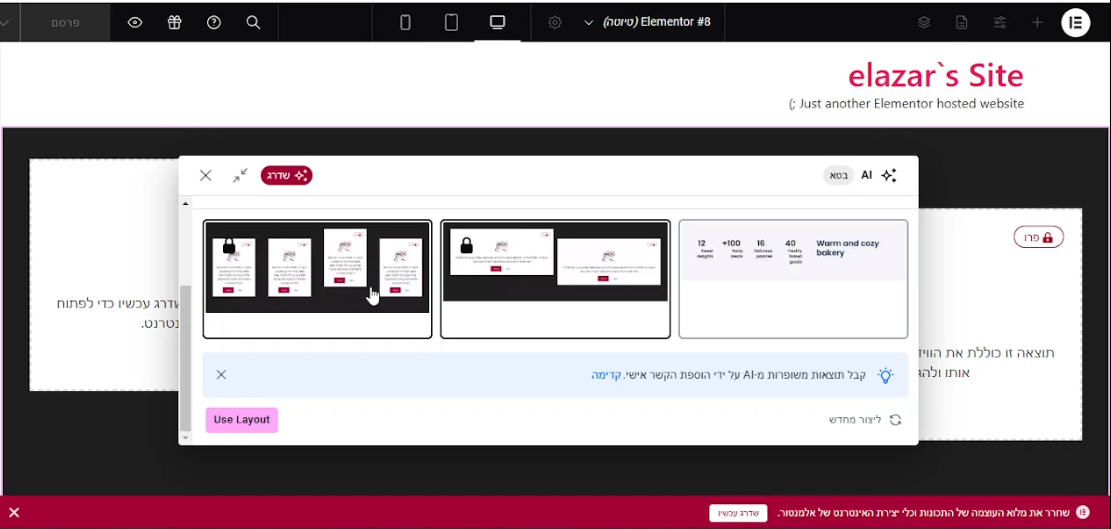Click the Elementor logo icon
Viewport: 1111px width, 529px height.
1076,23
